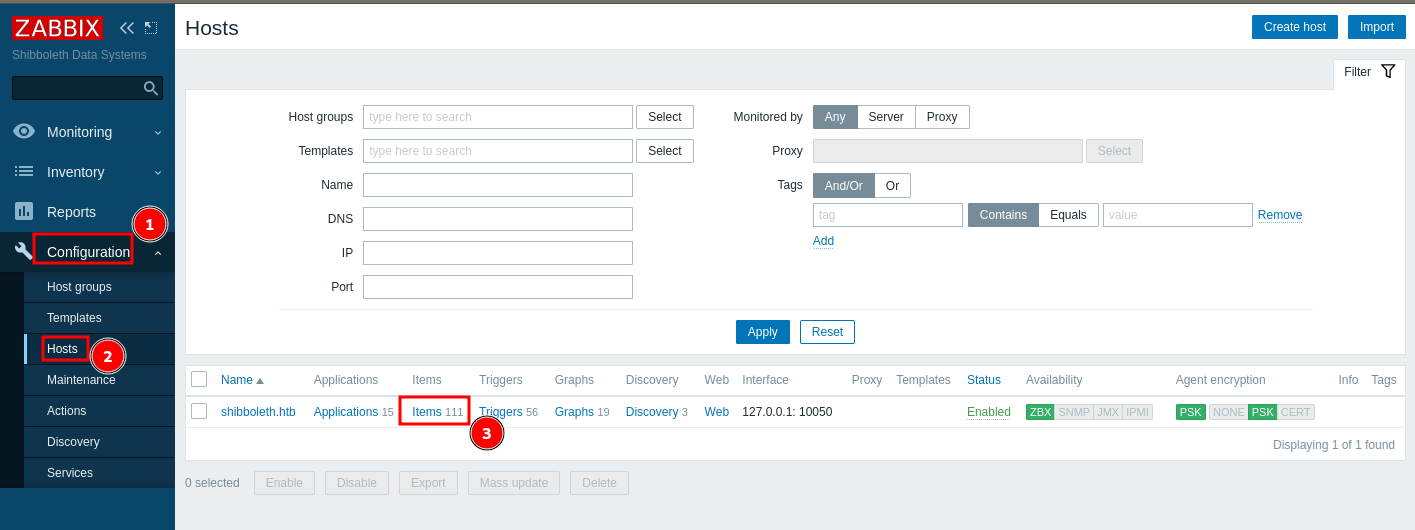This screenshot has width=1415, height=530.
Task: Collapse the sidebar with double-chevron icon
Action: click(126, 28)
